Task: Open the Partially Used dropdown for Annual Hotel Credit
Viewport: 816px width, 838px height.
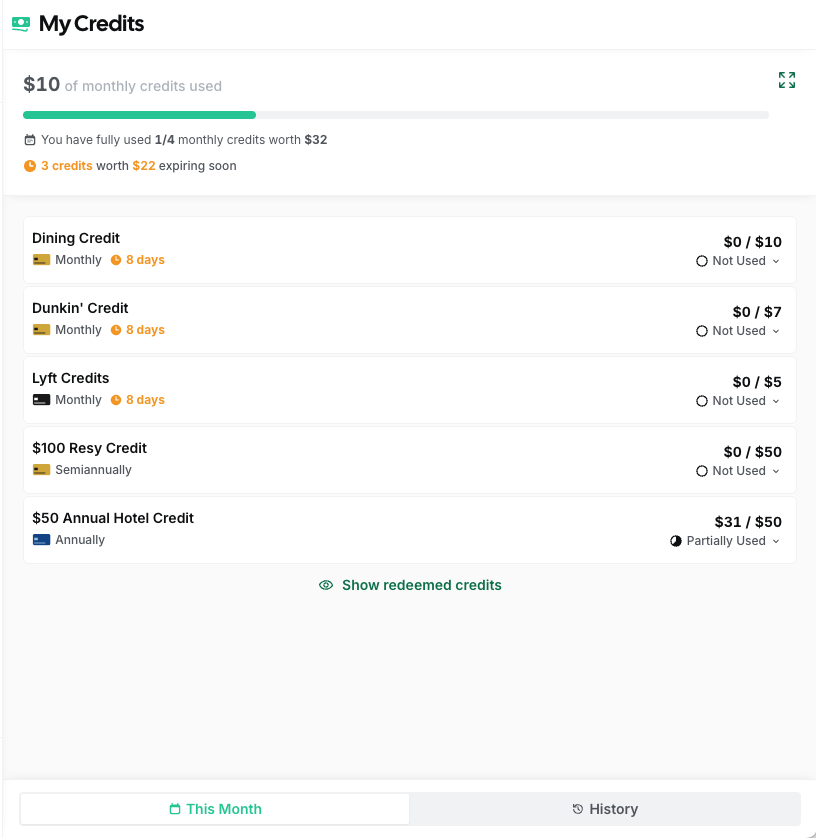Action: [774, 540]
